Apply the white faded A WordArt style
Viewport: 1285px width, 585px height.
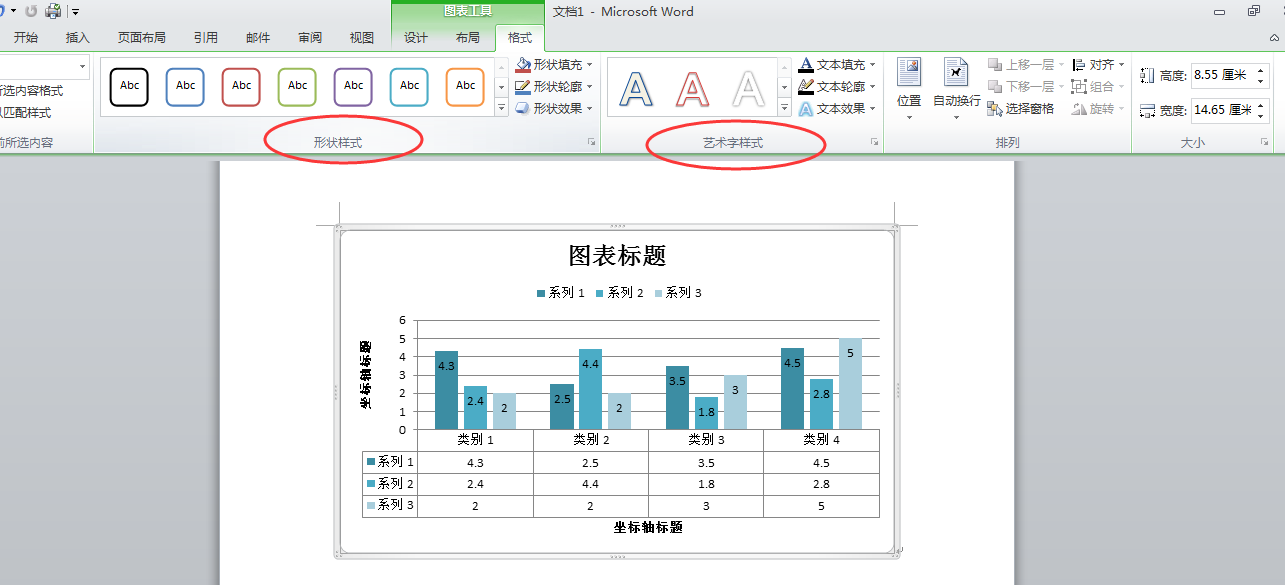748,88
